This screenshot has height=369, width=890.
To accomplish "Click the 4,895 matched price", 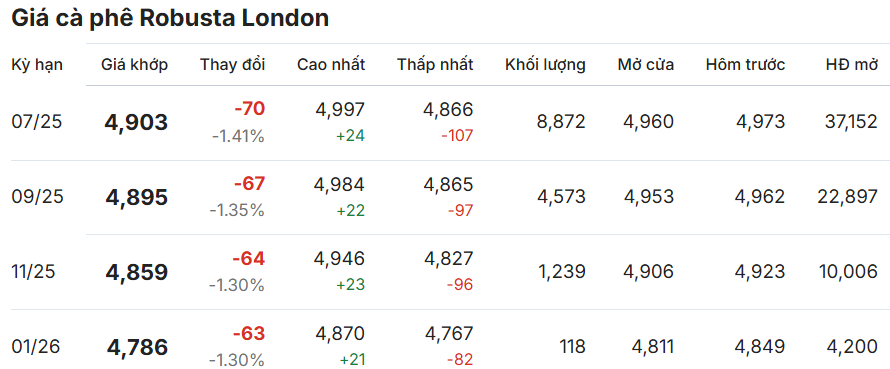I will click(x=137, y=198).
